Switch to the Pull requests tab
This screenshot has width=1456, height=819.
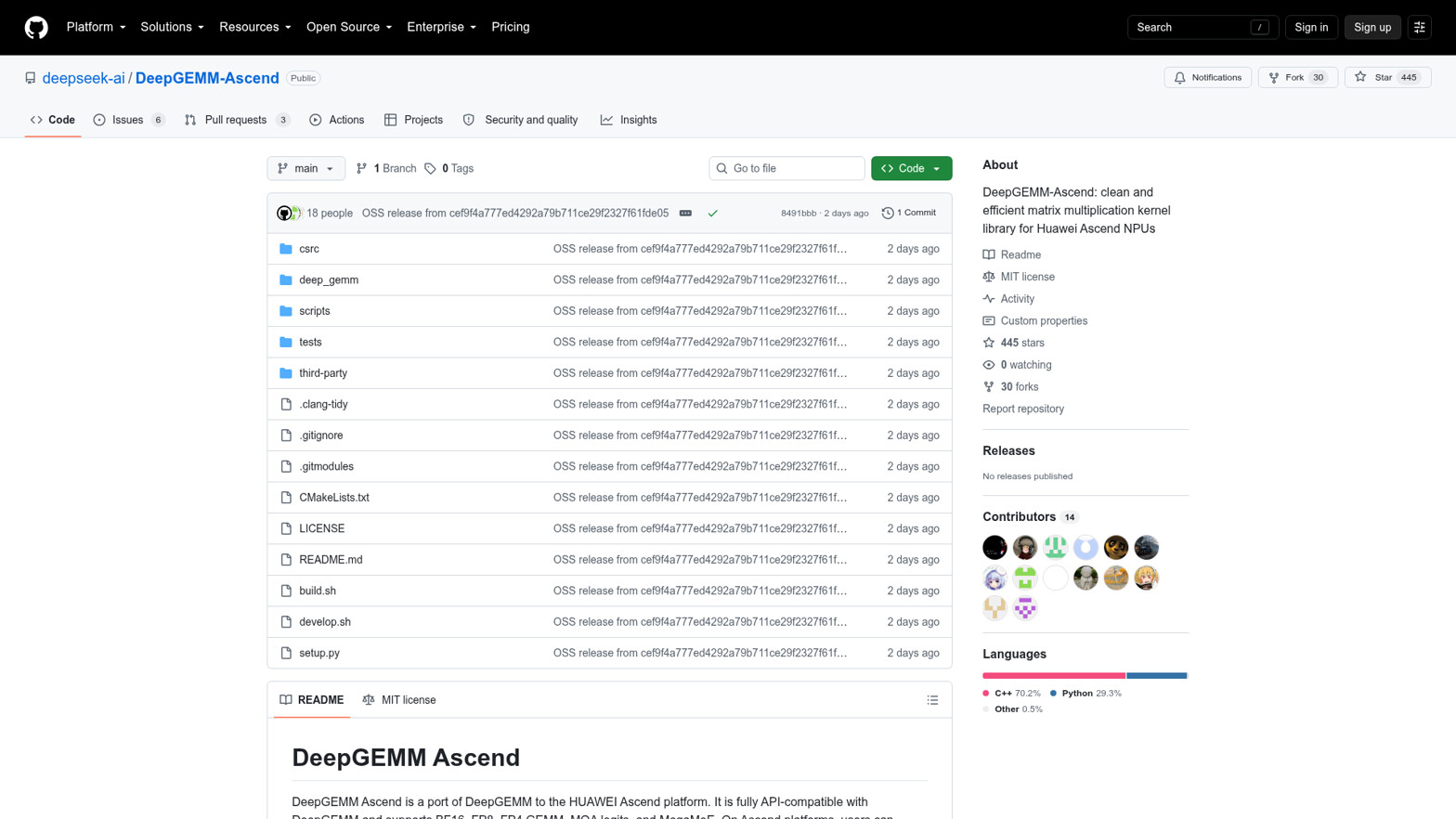pyautogui.click(x=237, y=120)
